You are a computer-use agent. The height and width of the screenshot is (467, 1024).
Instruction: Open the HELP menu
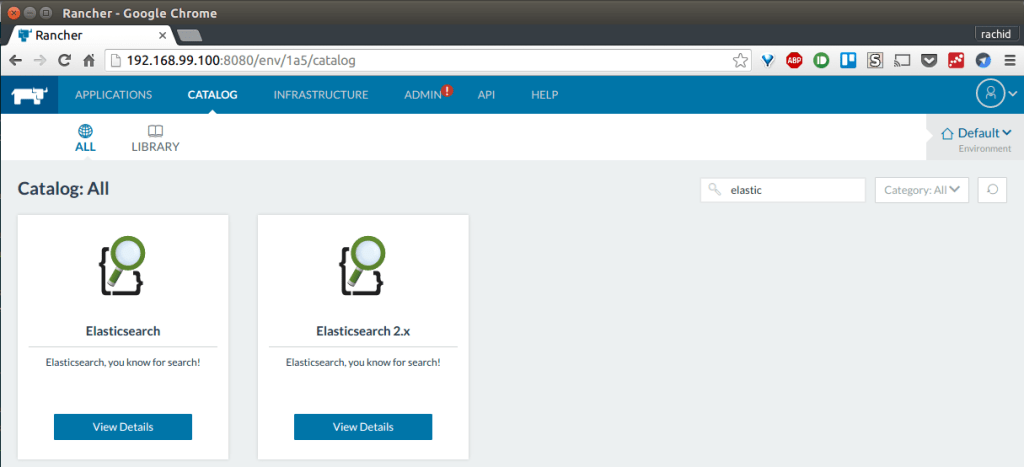click(x=545, y=95)
